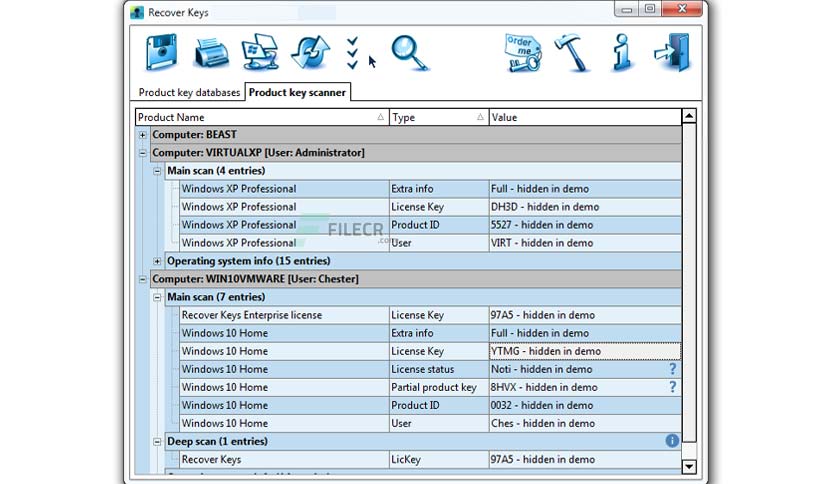Sort by Product Name column header
Viewport: 836px width, 484px height.
click(262, 117)
